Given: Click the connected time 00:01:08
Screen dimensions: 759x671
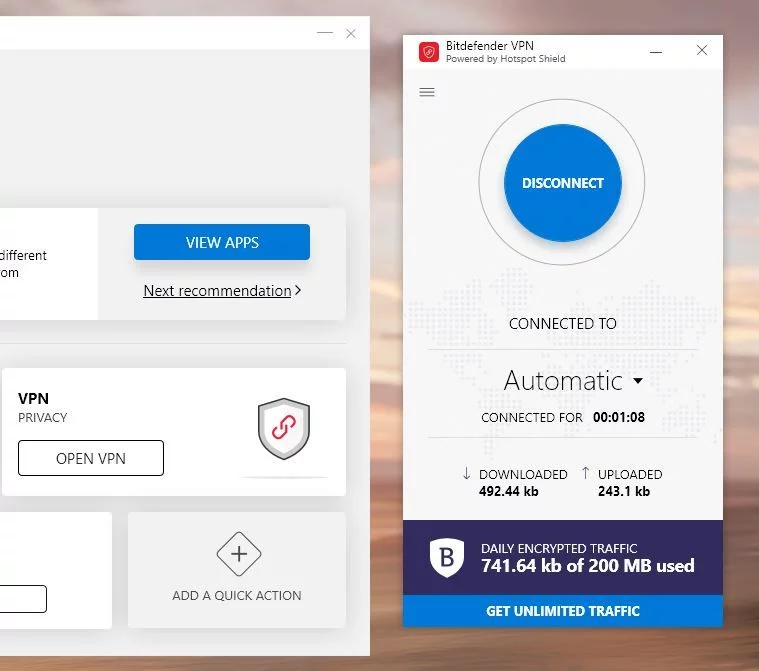Looking at the screenshot, I should click(x=619, y=417).
